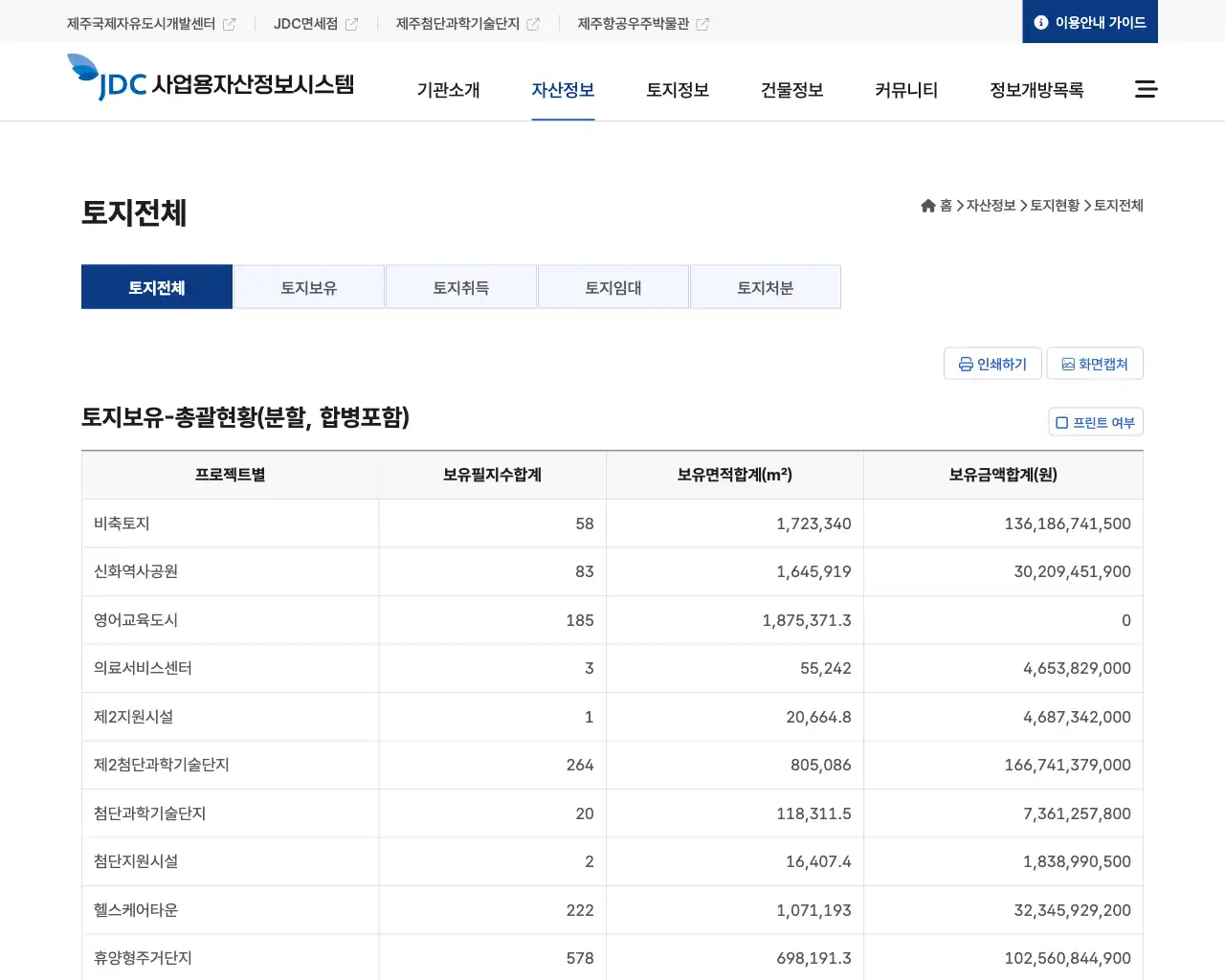Click the area value 1,723,340

[813, 523]
